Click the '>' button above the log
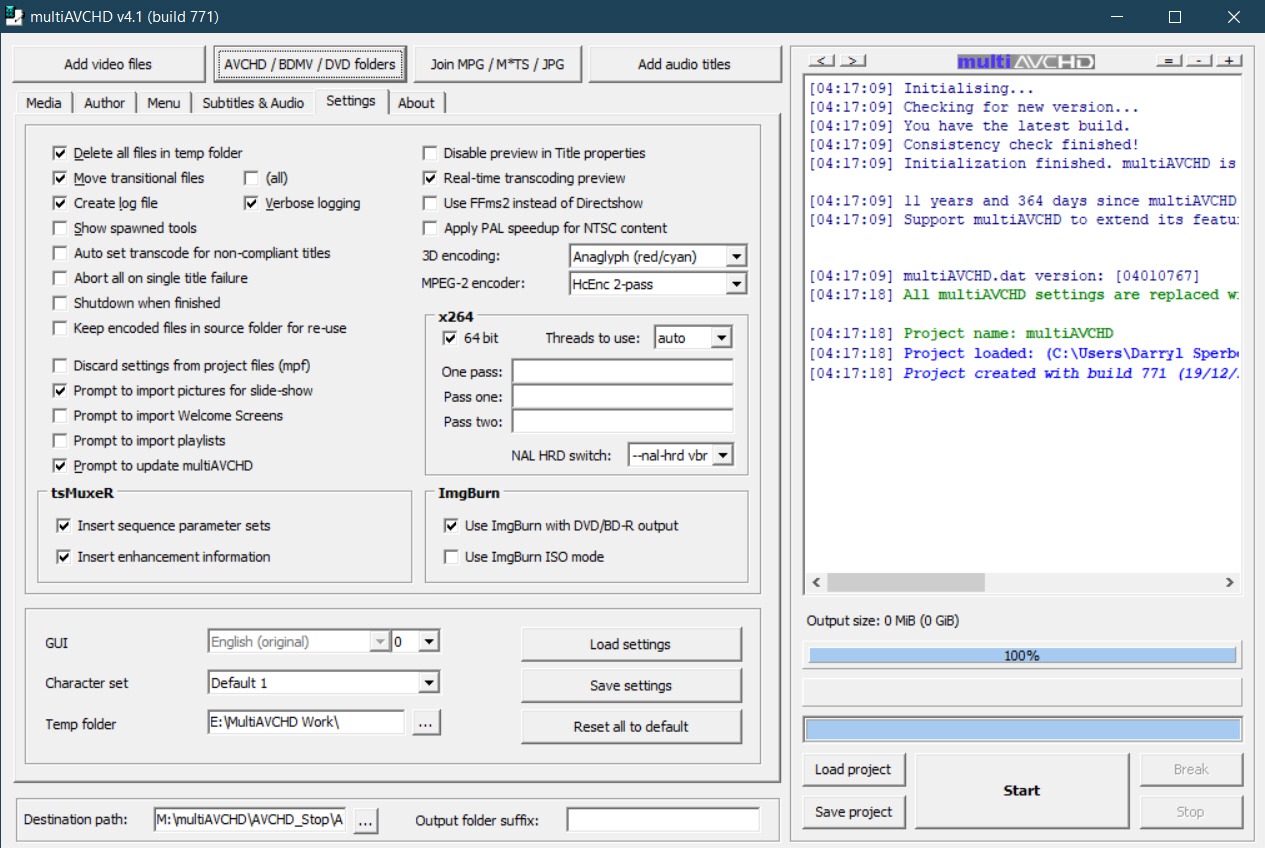This screenshot has width=1265, height=848. 852,62
